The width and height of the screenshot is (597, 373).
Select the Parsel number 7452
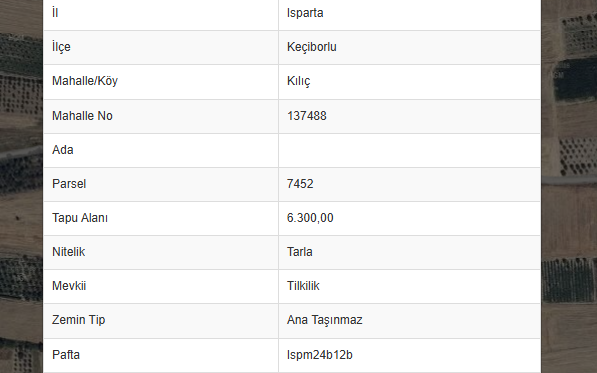[x=300, y=184]
